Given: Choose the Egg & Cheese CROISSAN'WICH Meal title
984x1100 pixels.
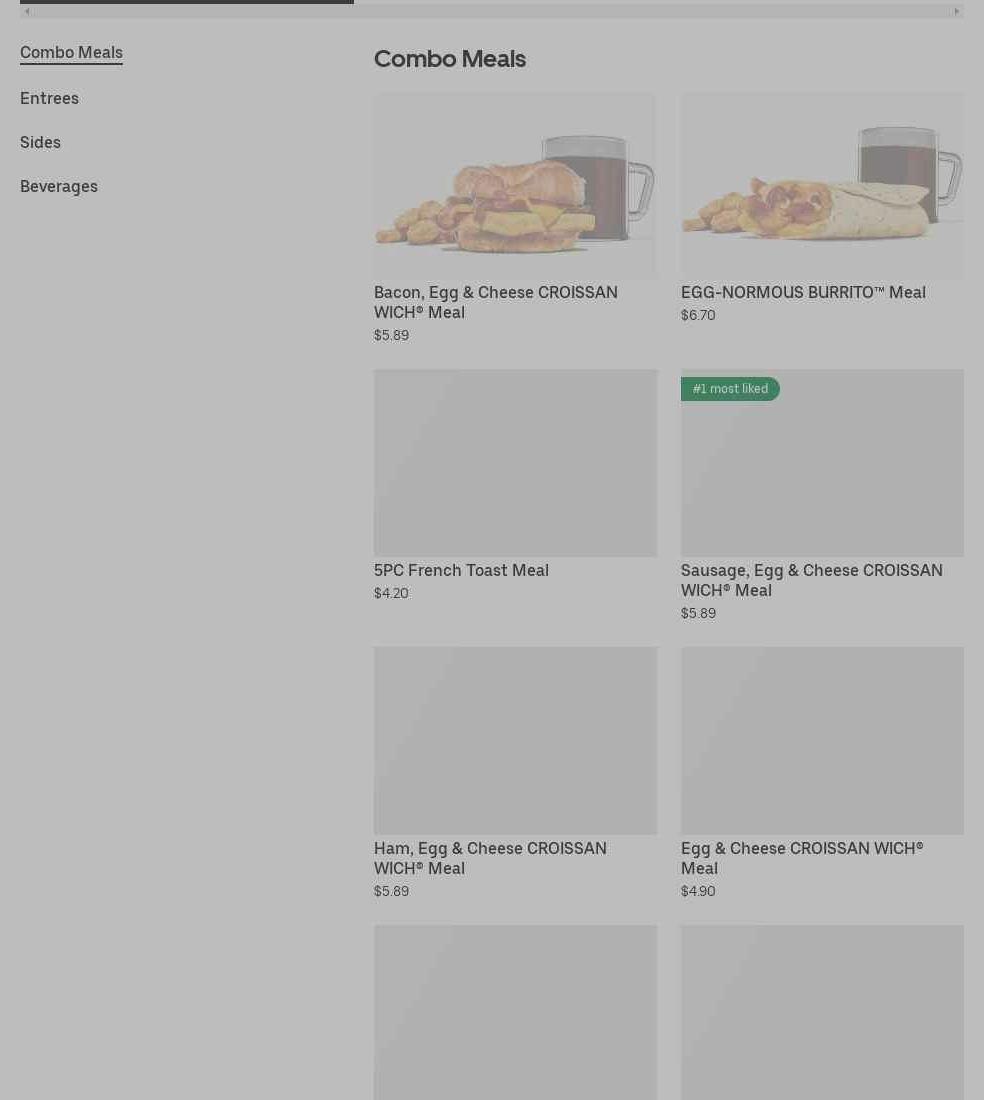Looking at the screenshot, I should click(801, 858).
